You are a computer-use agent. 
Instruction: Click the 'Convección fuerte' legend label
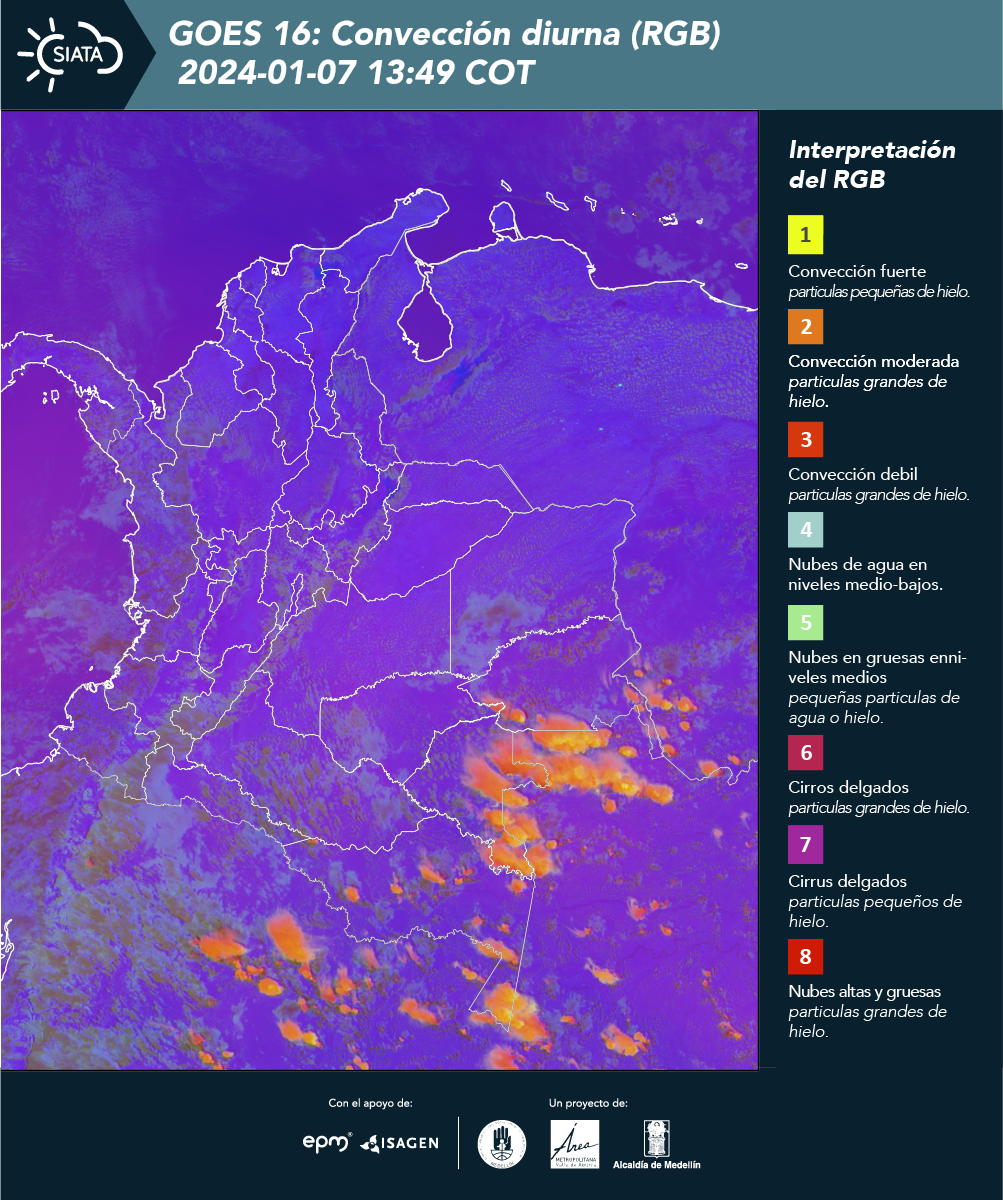tap(857, 272)
